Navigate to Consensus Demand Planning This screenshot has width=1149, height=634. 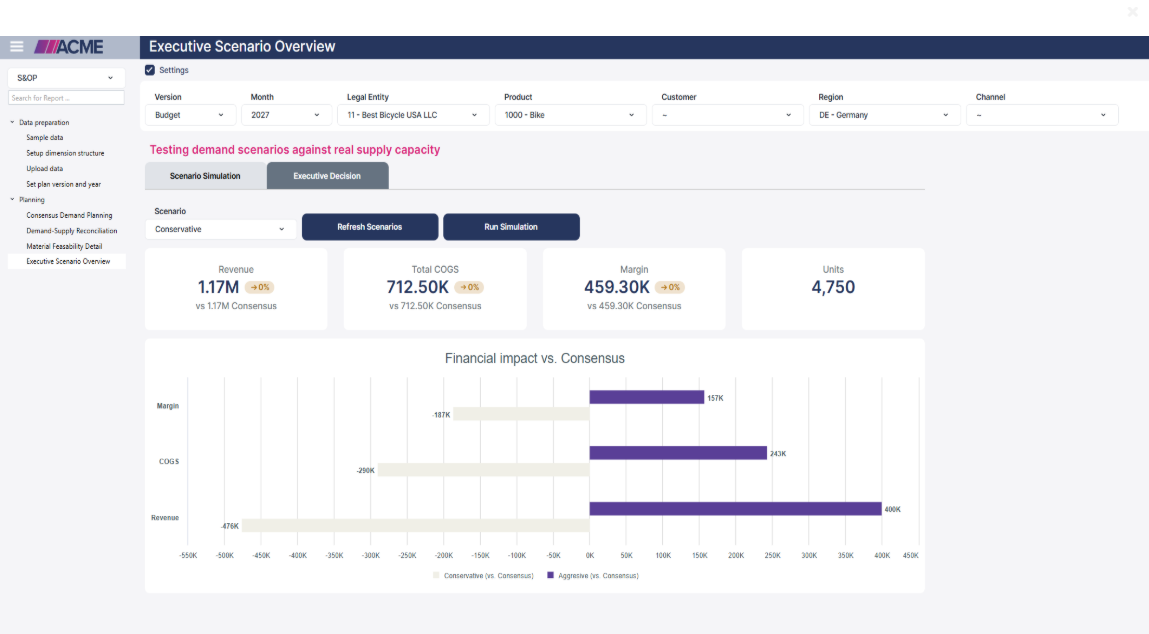tap(70, 215)
